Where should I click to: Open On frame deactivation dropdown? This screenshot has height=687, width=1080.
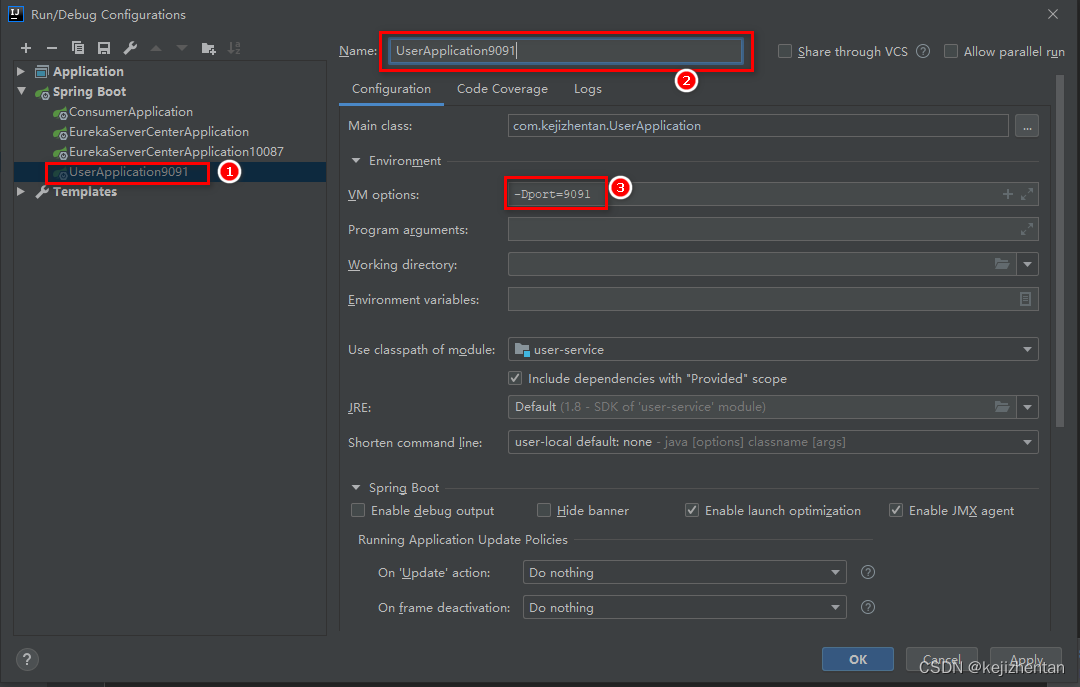click(x=835, y=607)
